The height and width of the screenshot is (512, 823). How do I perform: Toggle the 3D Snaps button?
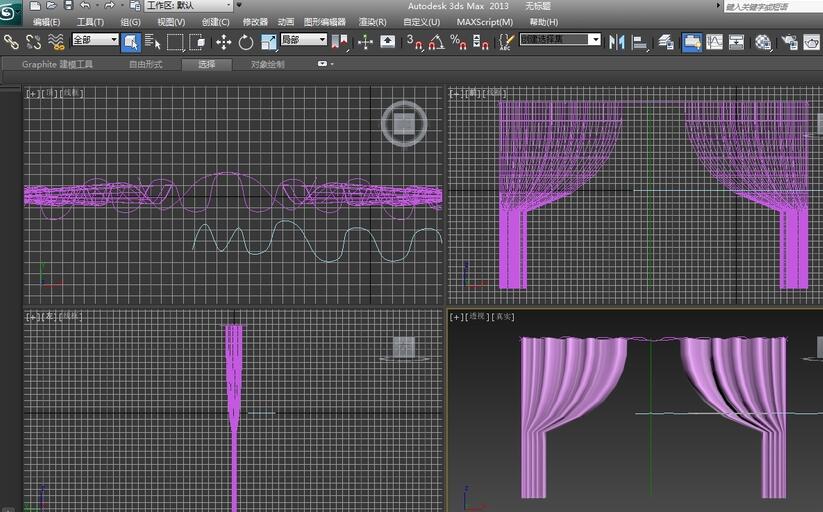[x=414, y=42]
